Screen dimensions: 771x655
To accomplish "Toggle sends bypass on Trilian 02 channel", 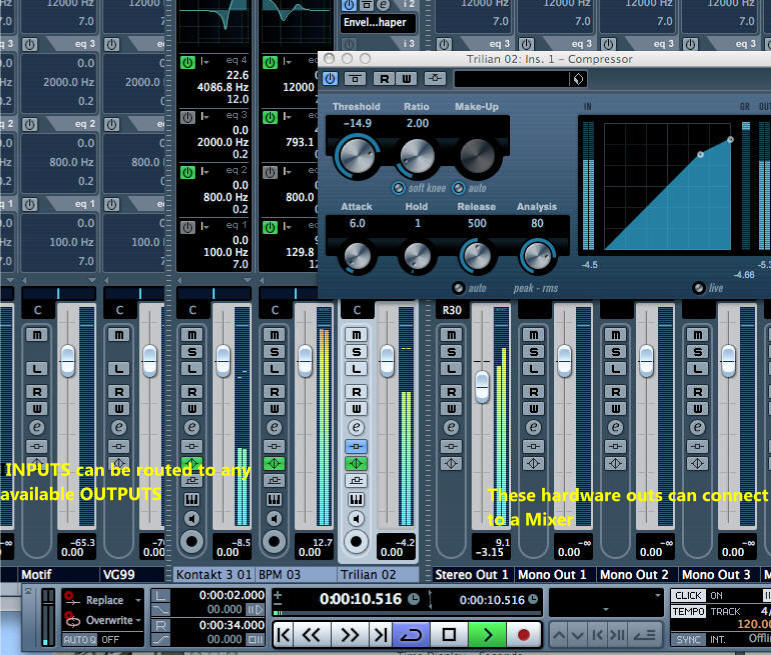I will pos(356,480).
